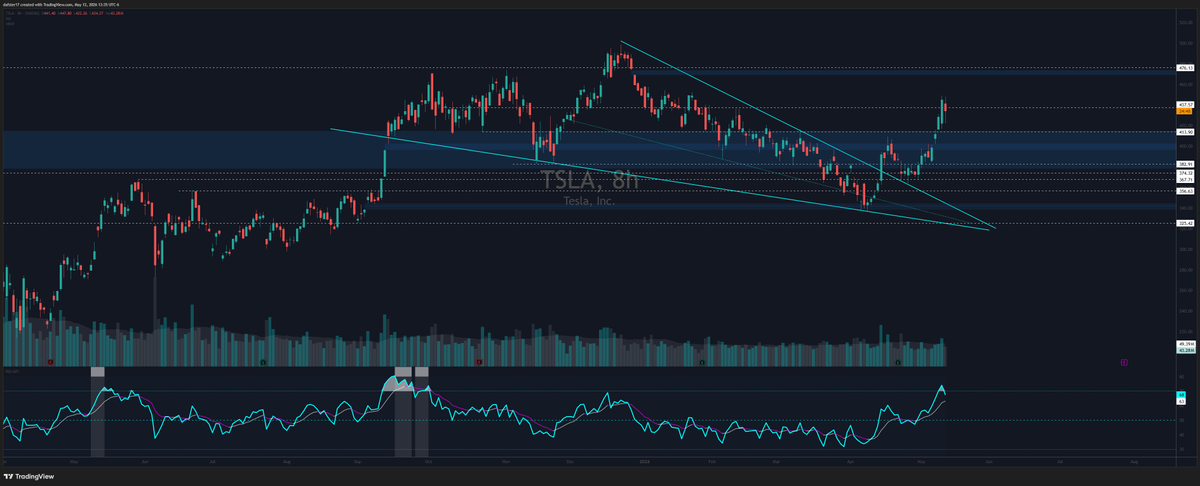1200x486 pixels.
Task: Click the orange countdown label on price axis
Action: (x=1186, y=111)
